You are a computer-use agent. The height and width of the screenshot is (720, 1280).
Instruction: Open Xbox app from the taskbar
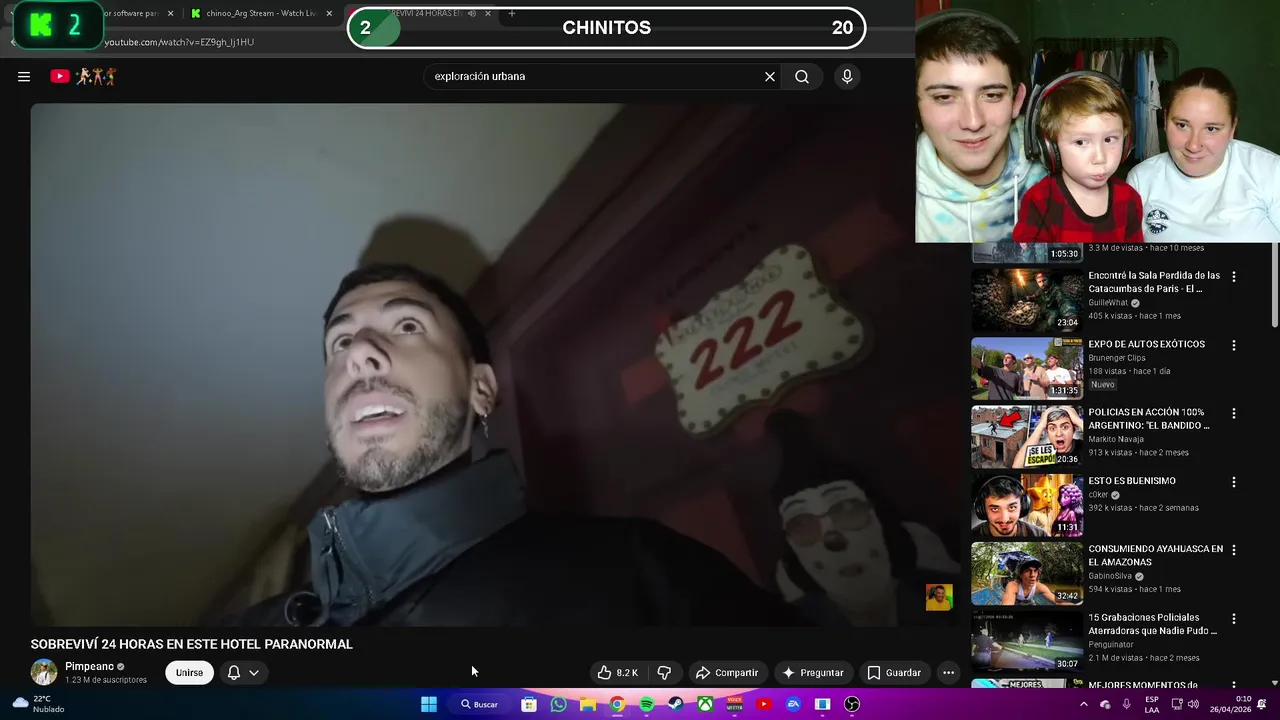tap(705, 704)
